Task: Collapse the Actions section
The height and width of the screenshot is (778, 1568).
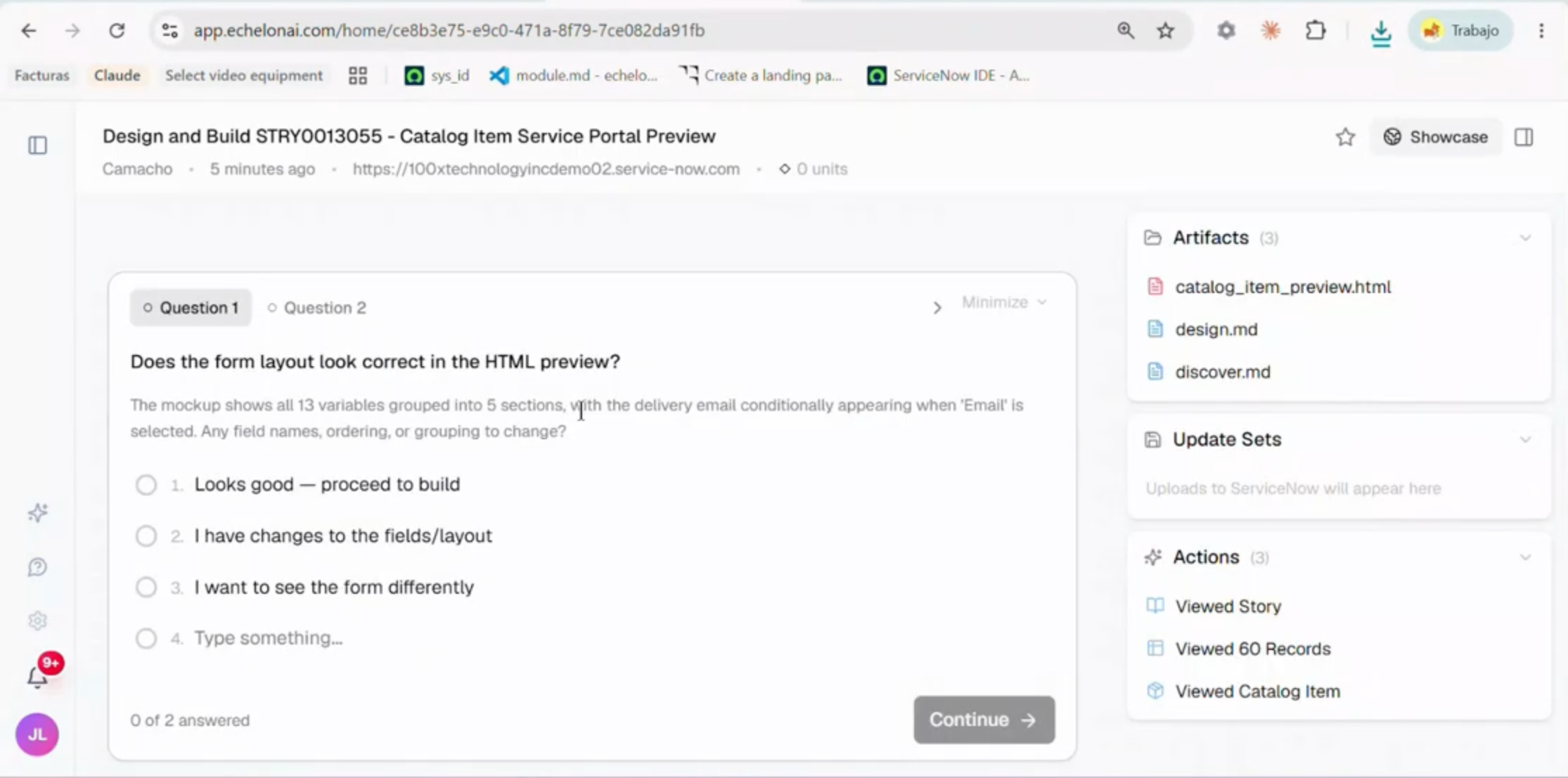Action: coord(1525,557)
